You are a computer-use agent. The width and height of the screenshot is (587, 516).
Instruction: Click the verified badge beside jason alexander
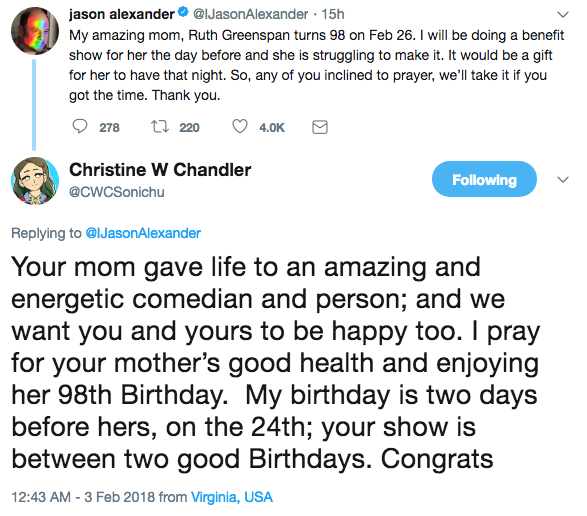183,13
